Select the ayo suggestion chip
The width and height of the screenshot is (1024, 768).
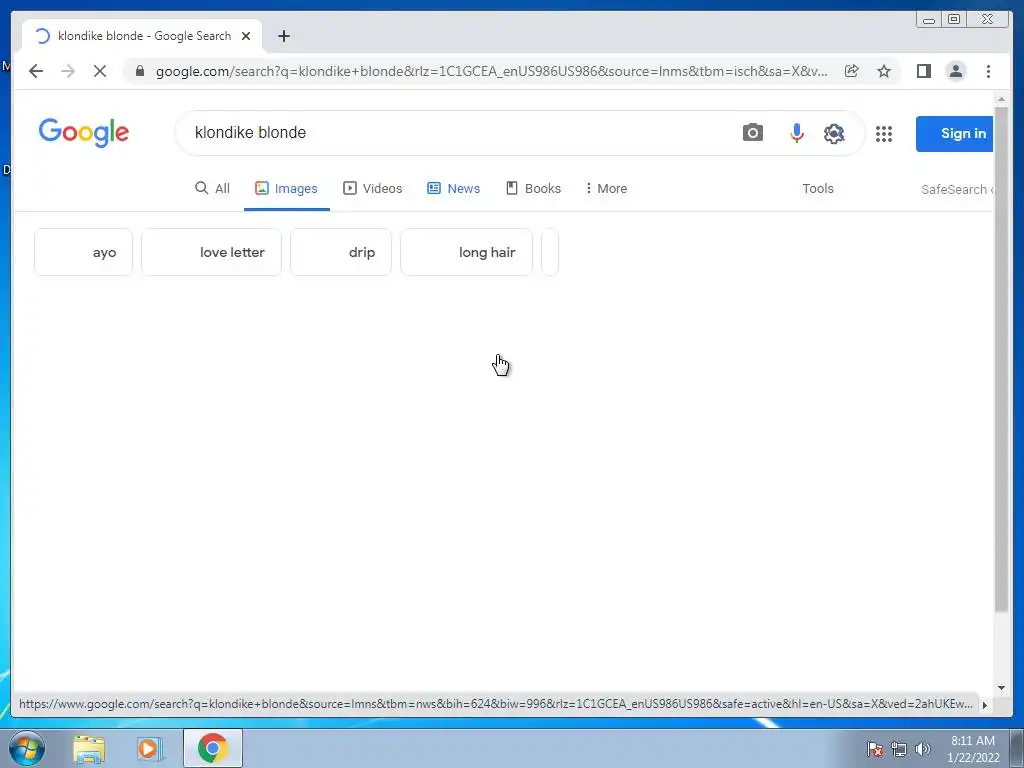(84, 252)
